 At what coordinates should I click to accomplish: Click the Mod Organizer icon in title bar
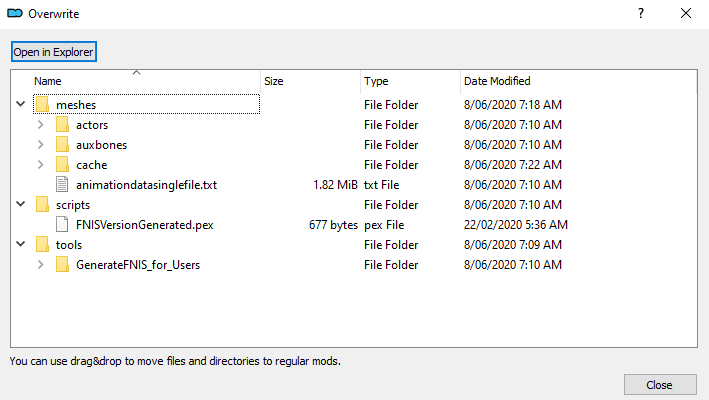(x=15, y=14)
